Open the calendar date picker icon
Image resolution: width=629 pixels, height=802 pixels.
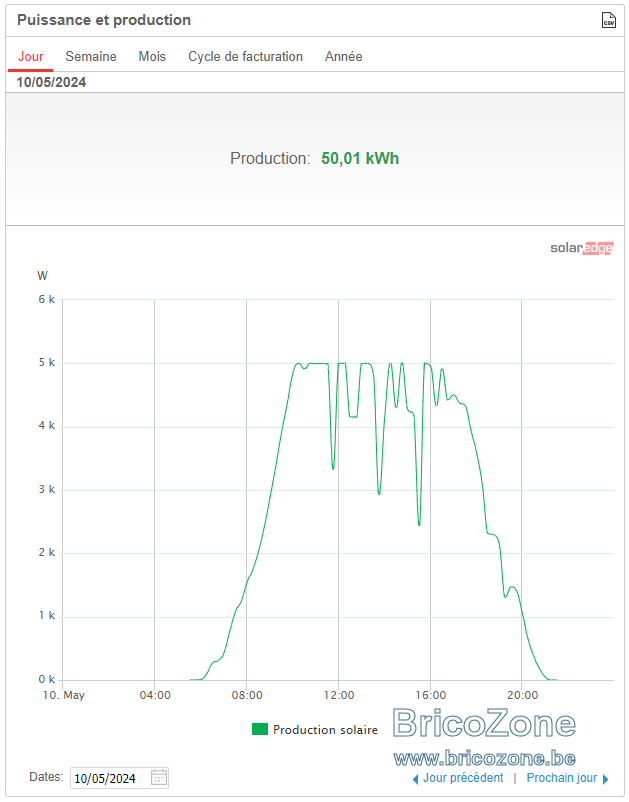(x=159, y=777)
